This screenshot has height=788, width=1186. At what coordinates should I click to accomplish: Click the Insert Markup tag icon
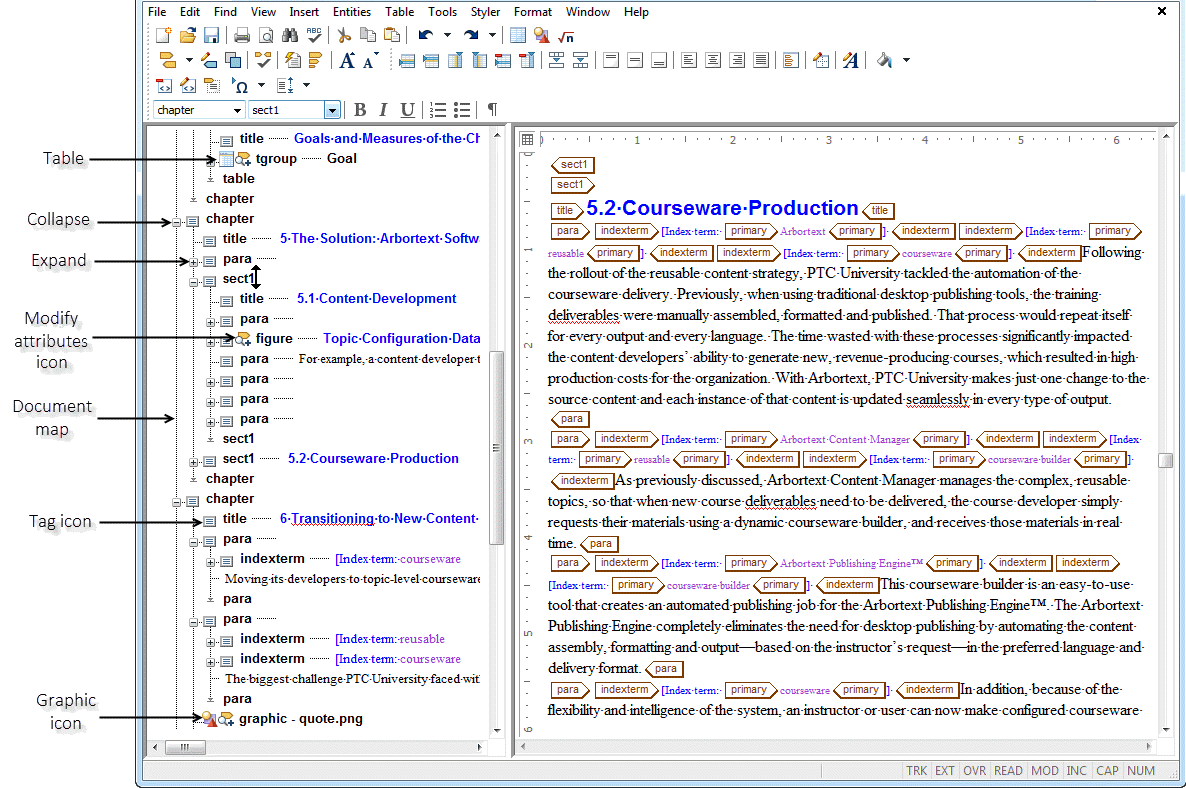coord(168,60)
